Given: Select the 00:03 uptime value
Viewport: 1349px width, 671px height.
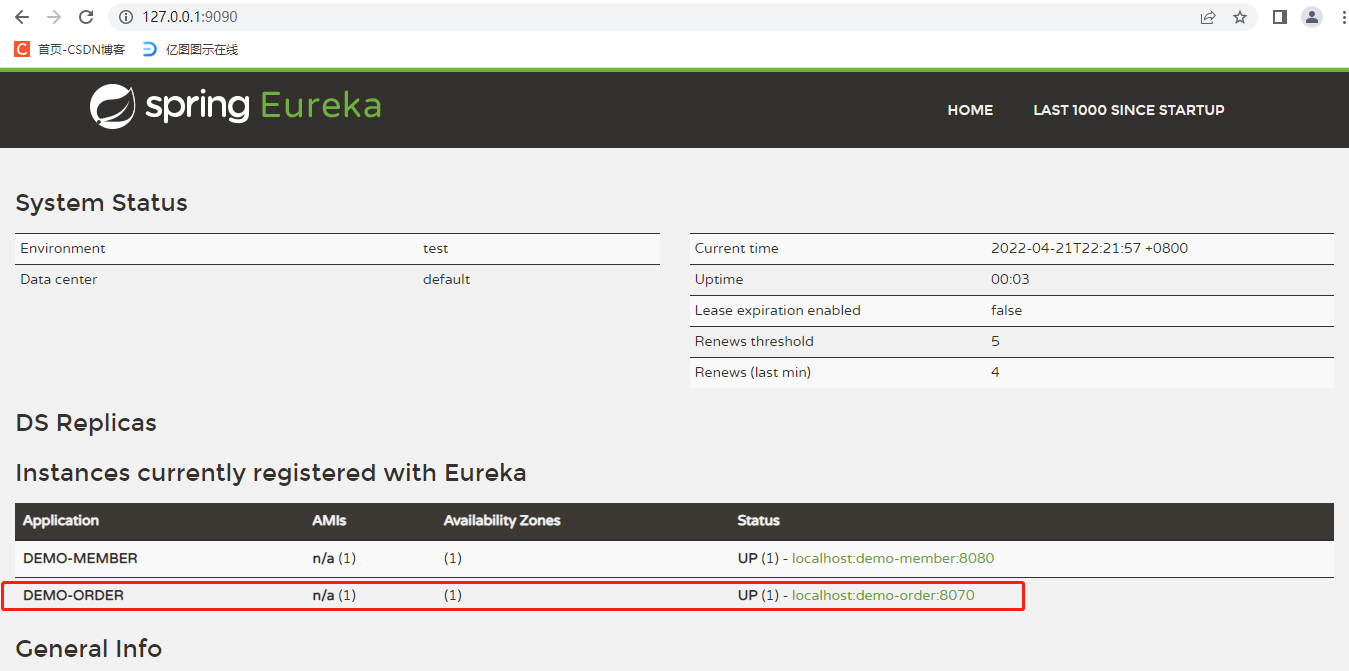Looking at the screenshot, I should 1010,279.
